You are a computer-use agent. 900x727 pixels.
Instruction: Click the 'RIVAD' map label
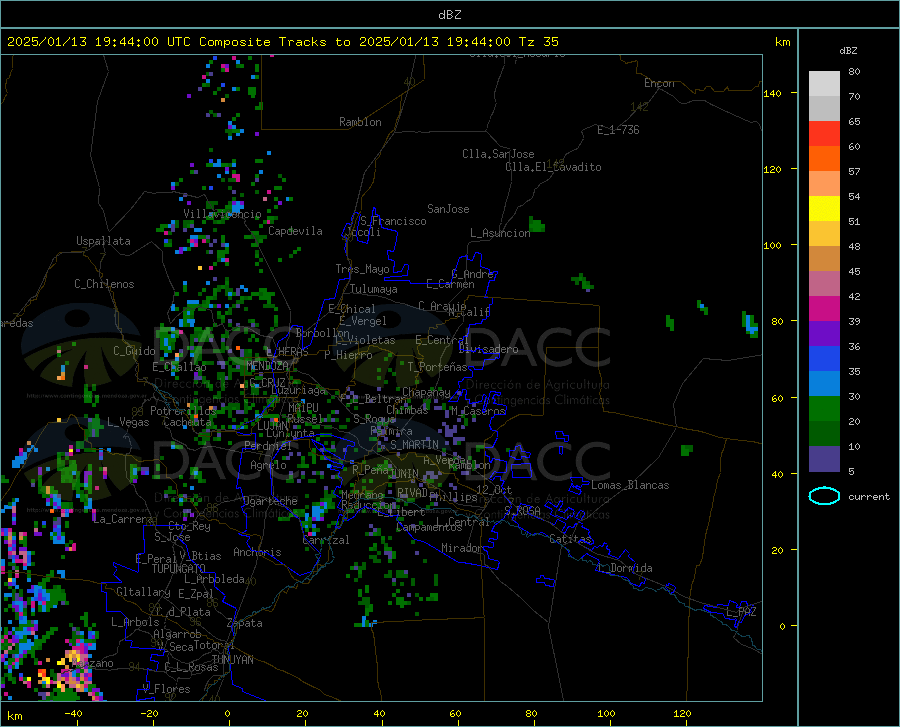[x=412, y=493]
